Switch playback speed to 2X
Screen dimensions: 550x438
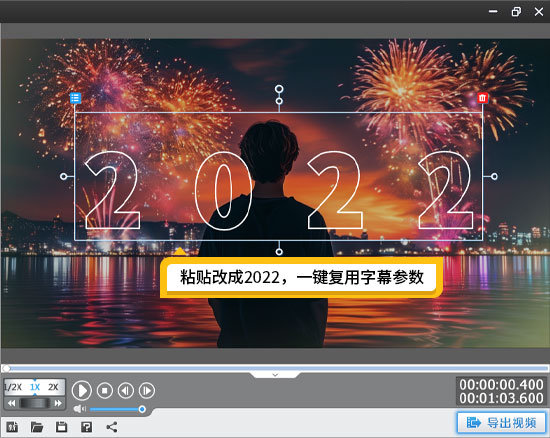point(53,387)
